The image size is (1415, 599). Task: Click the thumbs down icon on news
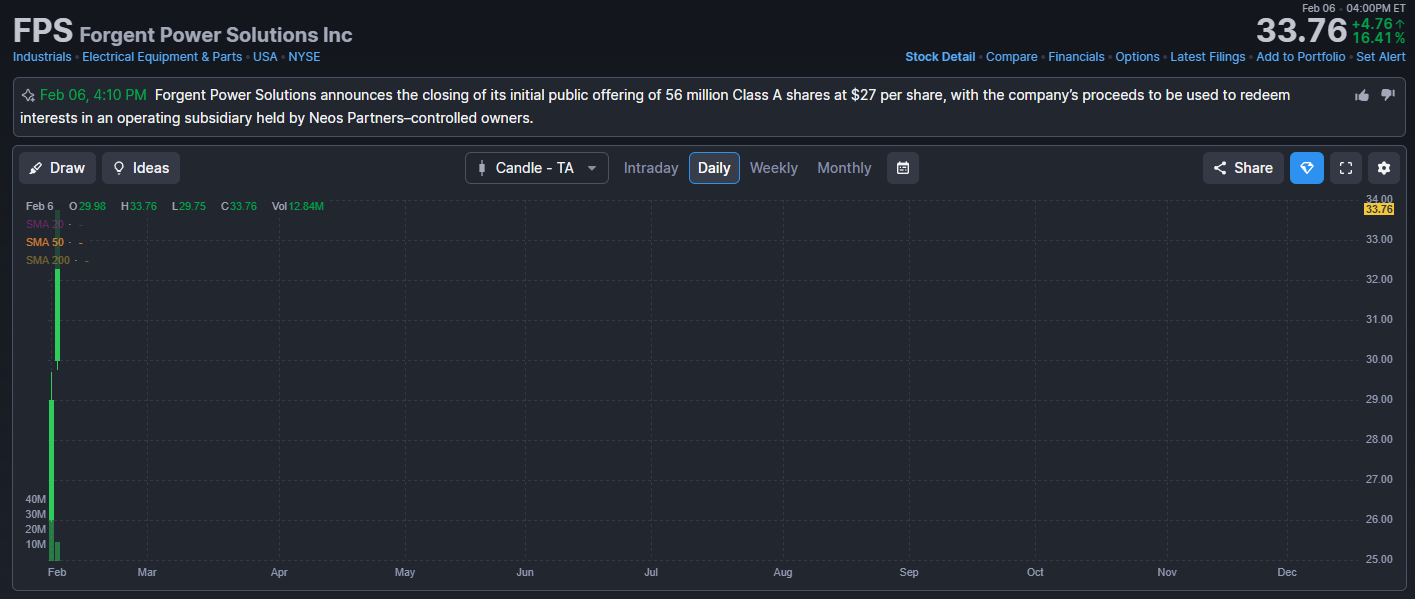click(x=1387, y=95)
